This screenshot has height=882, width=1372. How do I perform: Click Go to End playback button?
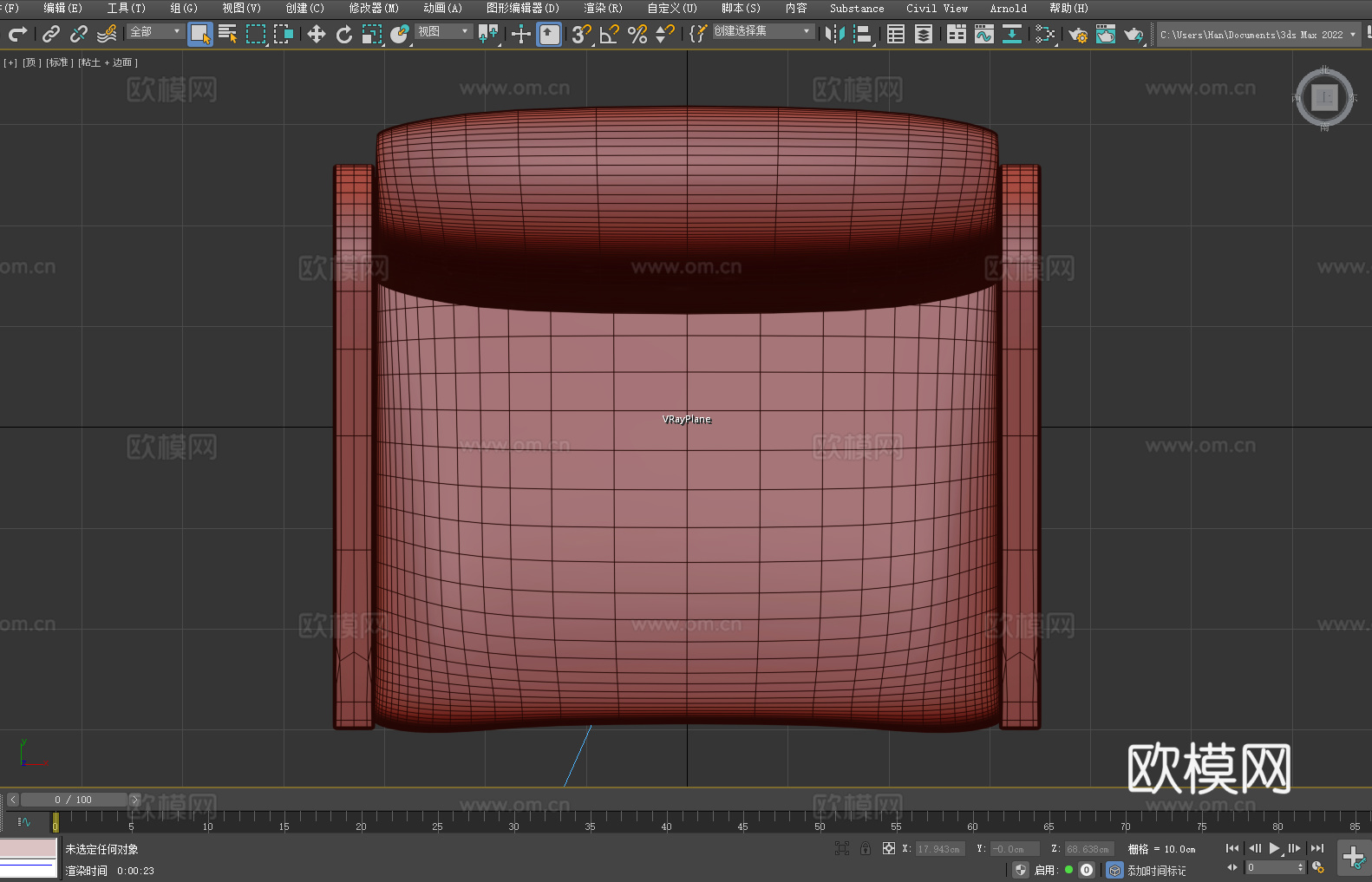tap(1317, 848)
